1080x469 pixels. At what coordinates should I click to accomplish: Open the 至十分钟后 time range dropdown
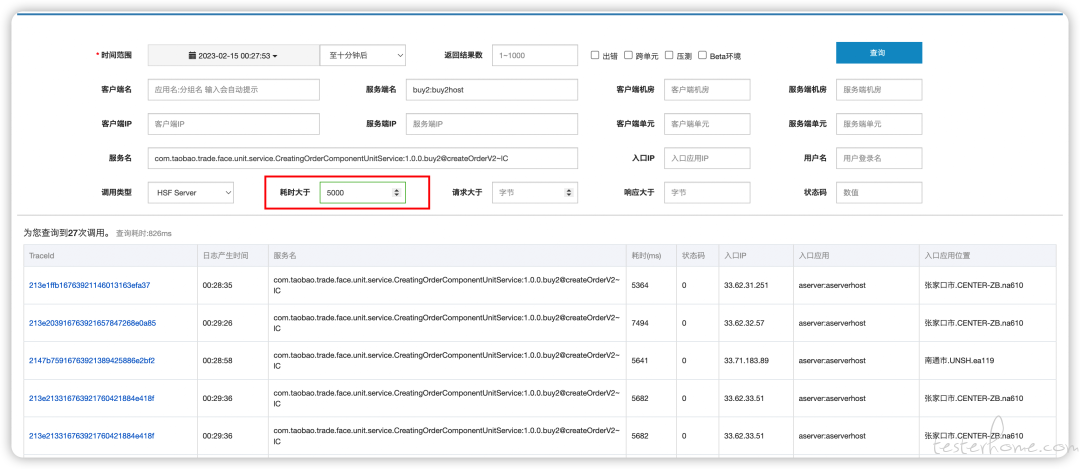(x=362, y=56)
